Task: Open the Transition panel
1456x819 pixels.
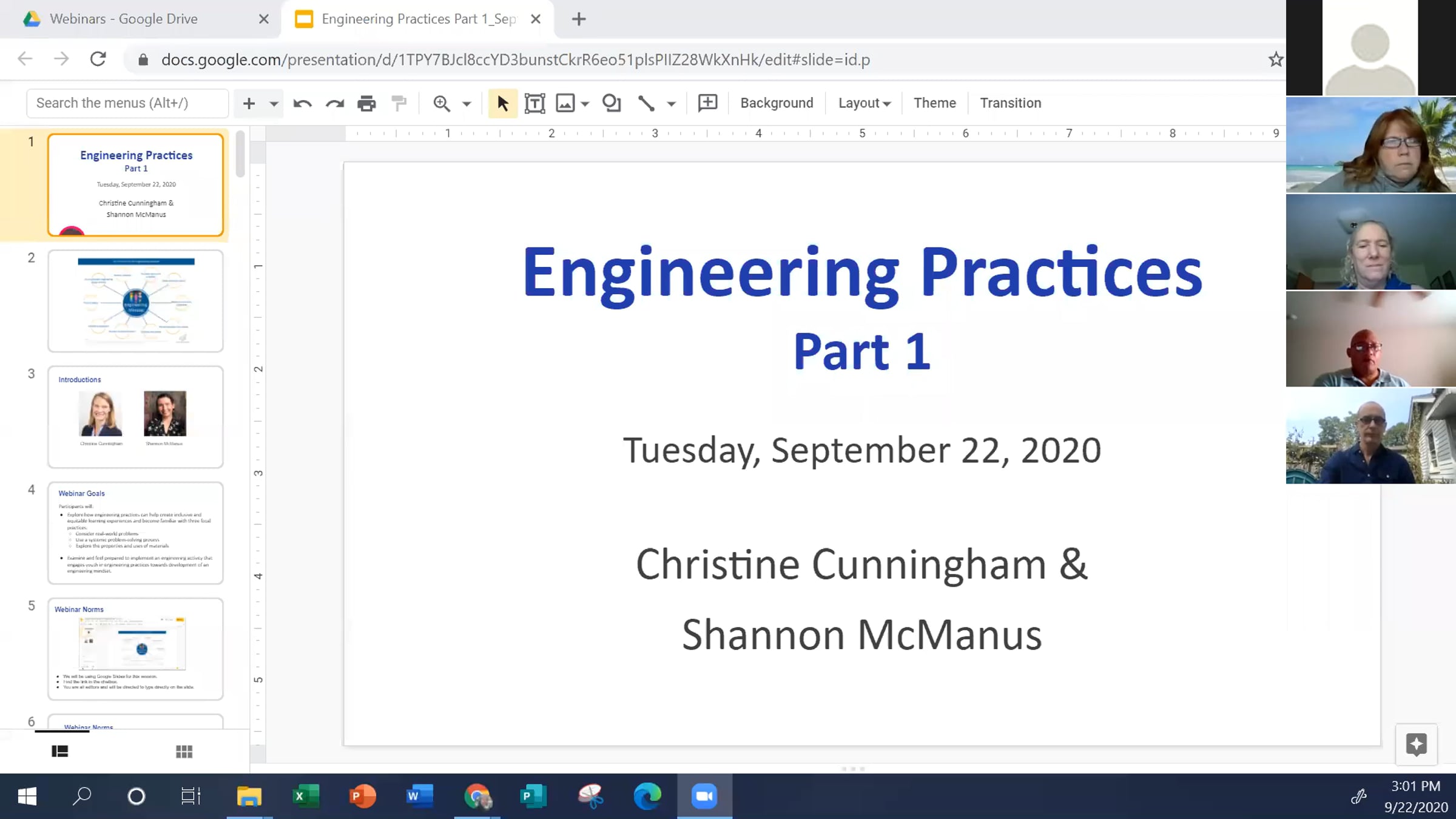Action: (1011, 103)
